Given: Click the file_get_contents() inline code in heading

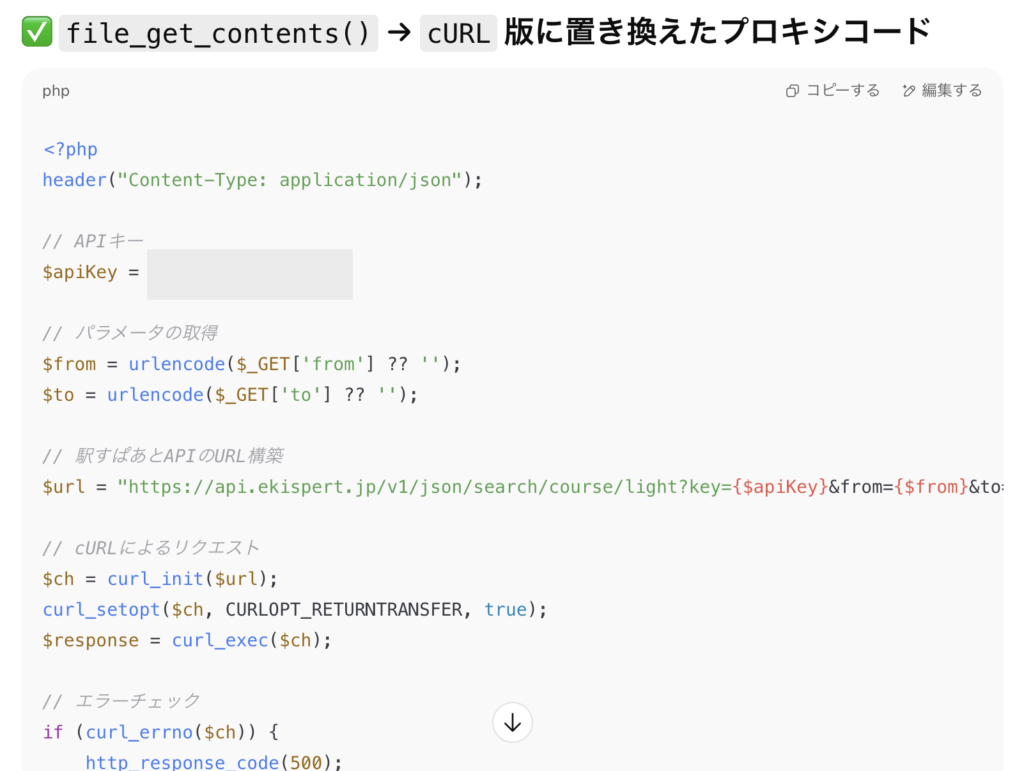Looking at the screenshot, I should click(x=218, y=33).
